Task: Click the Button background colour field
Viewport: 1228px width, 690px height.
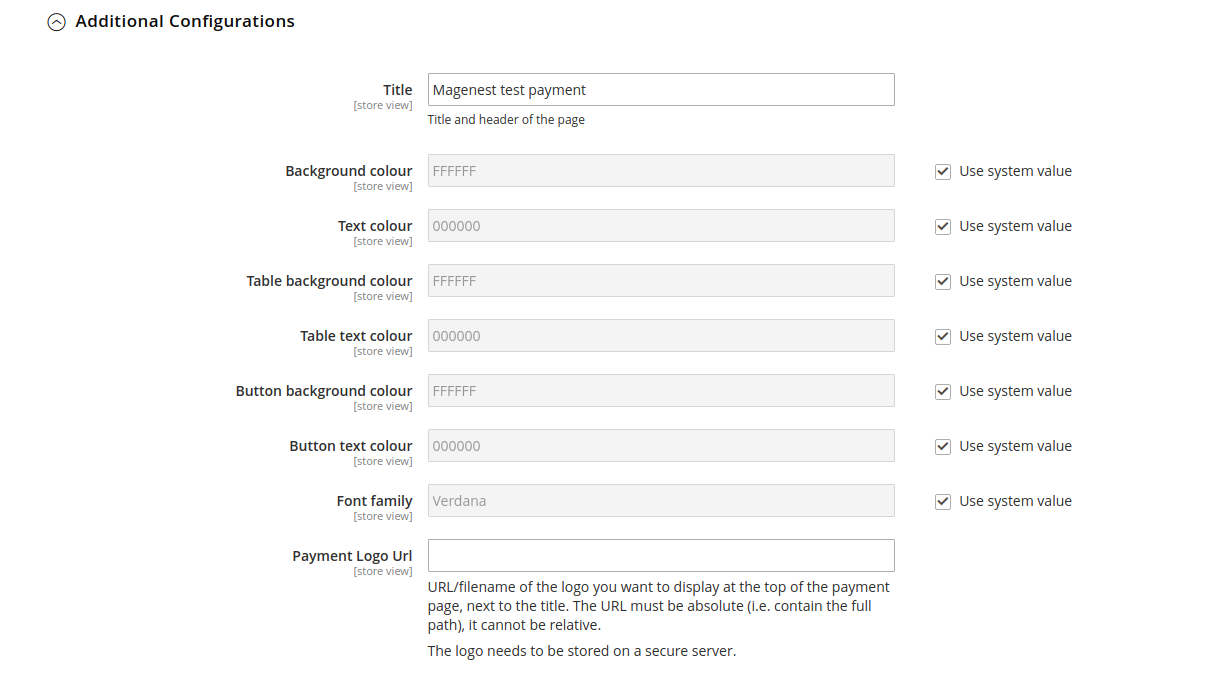Action: click(660, 391)
